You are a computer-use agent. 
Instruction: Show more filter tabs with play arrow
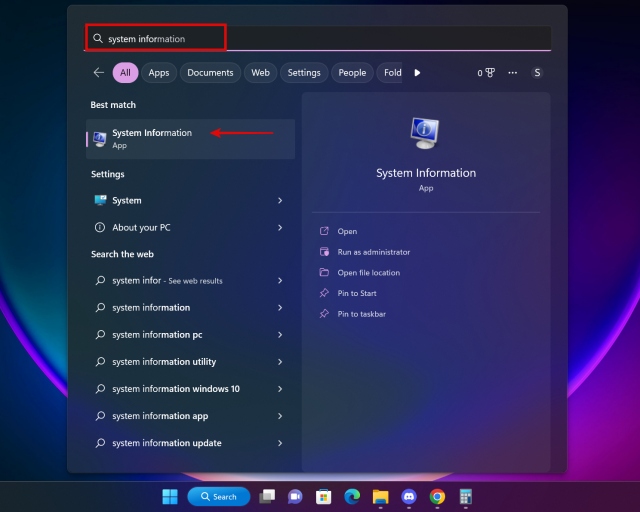click(x=417, y=73)
